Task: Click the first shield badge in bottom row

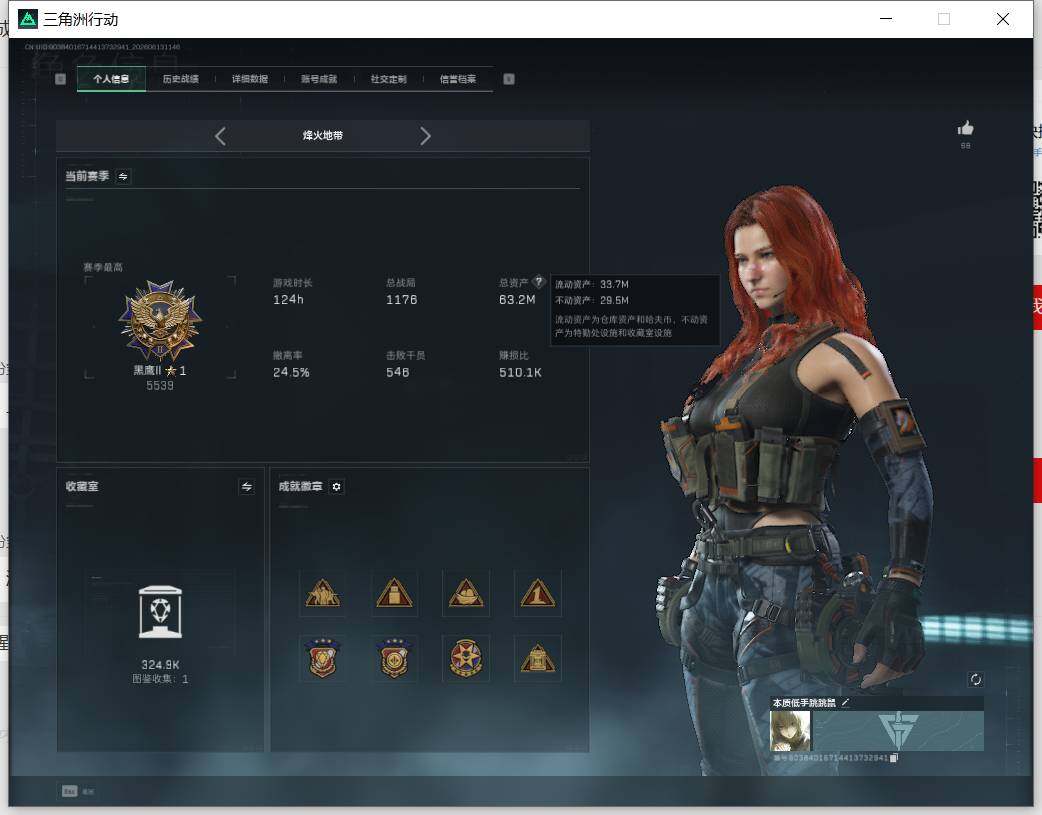Action: coord(322,658)
